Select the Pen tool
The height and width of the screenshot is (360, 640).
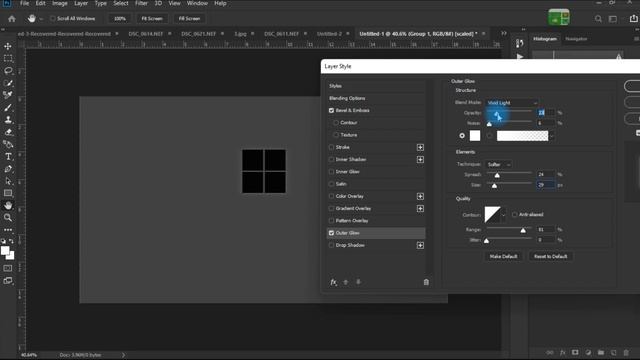(x=8, y=169)
